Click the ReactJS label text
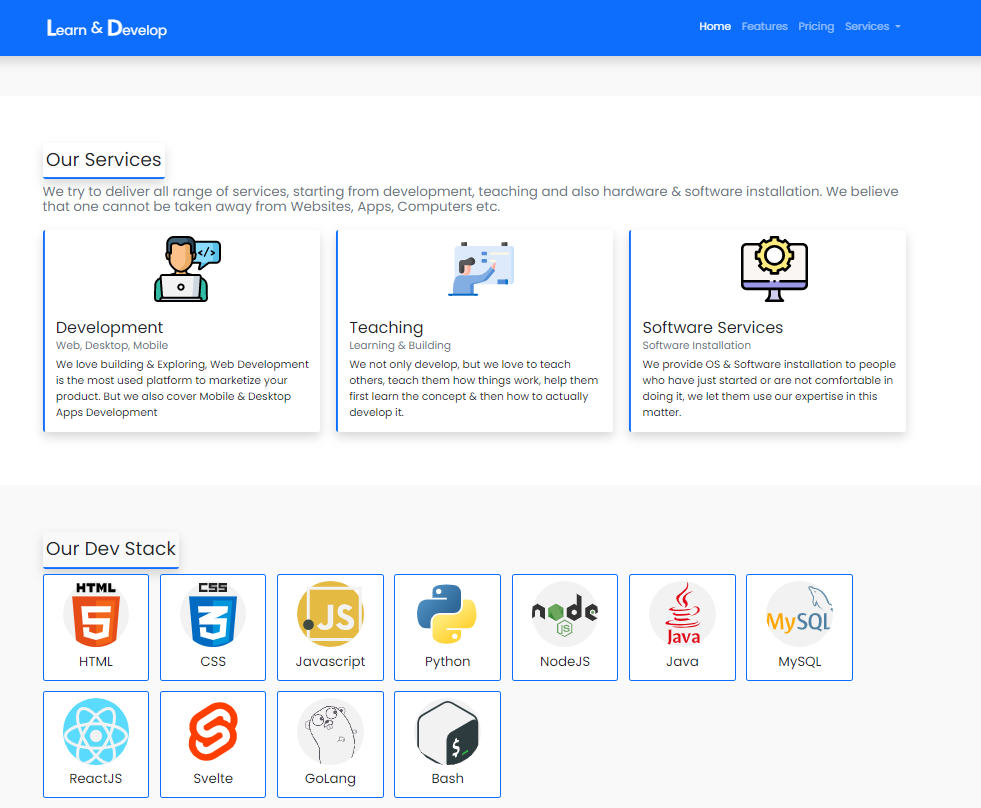The image size is (981, 808). click(96, 779)
